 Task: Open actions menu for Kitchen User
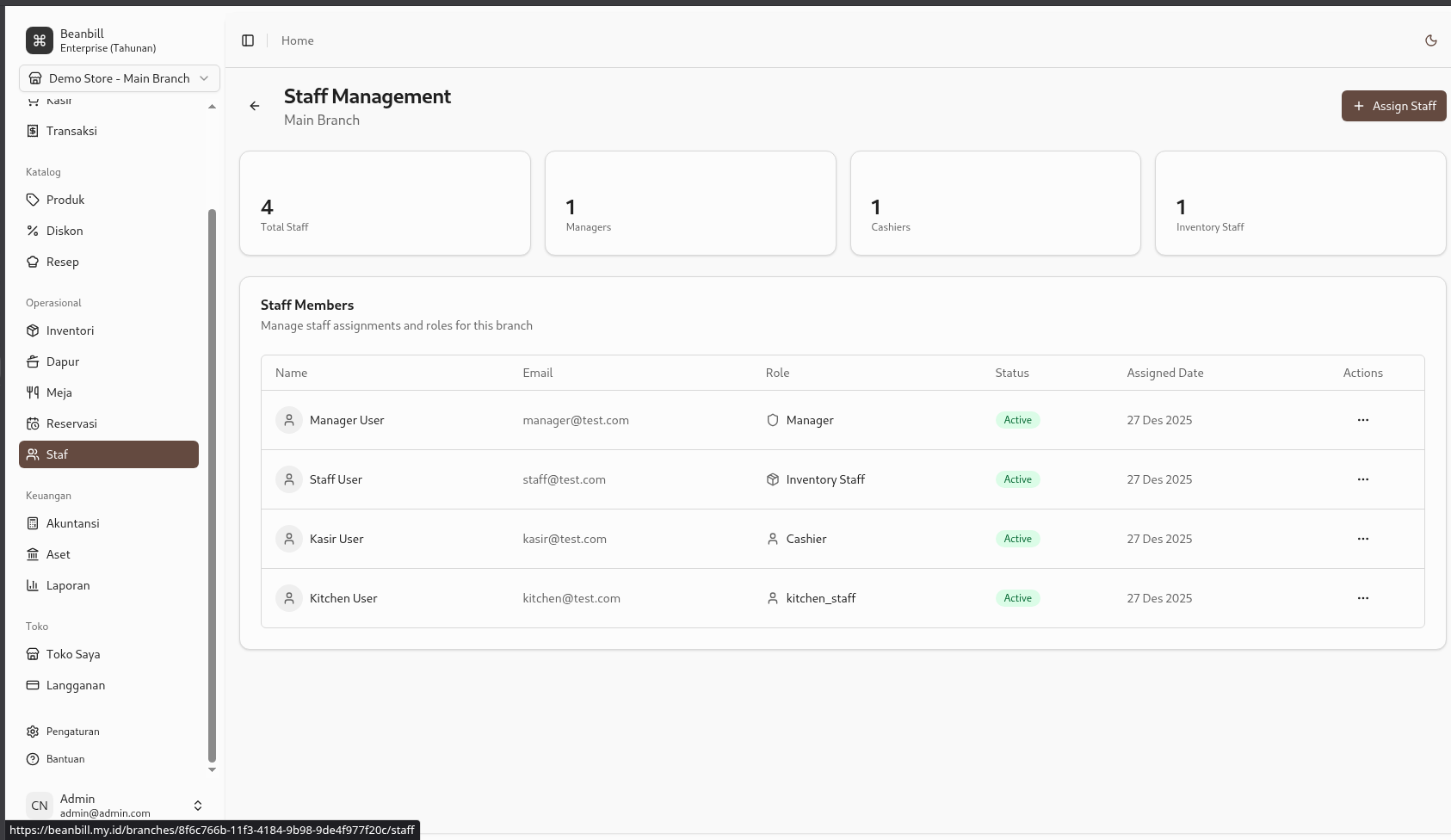pyautogui.click(x=1362, y=598)
